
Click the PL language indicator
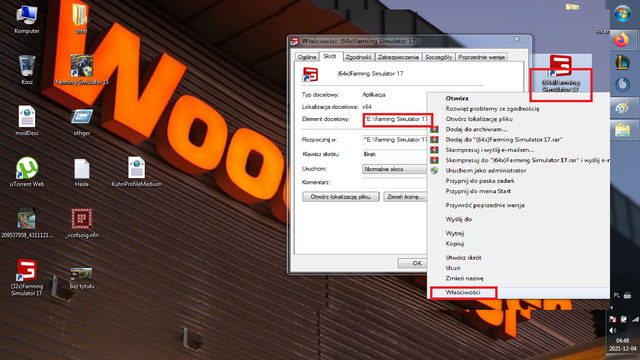click(x=616, y=295)
